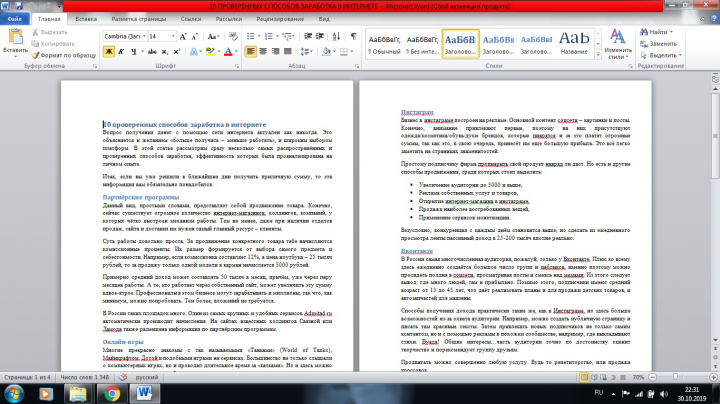Click Sort icon in paragraph group
720x404 pixels.
point(336,36)
